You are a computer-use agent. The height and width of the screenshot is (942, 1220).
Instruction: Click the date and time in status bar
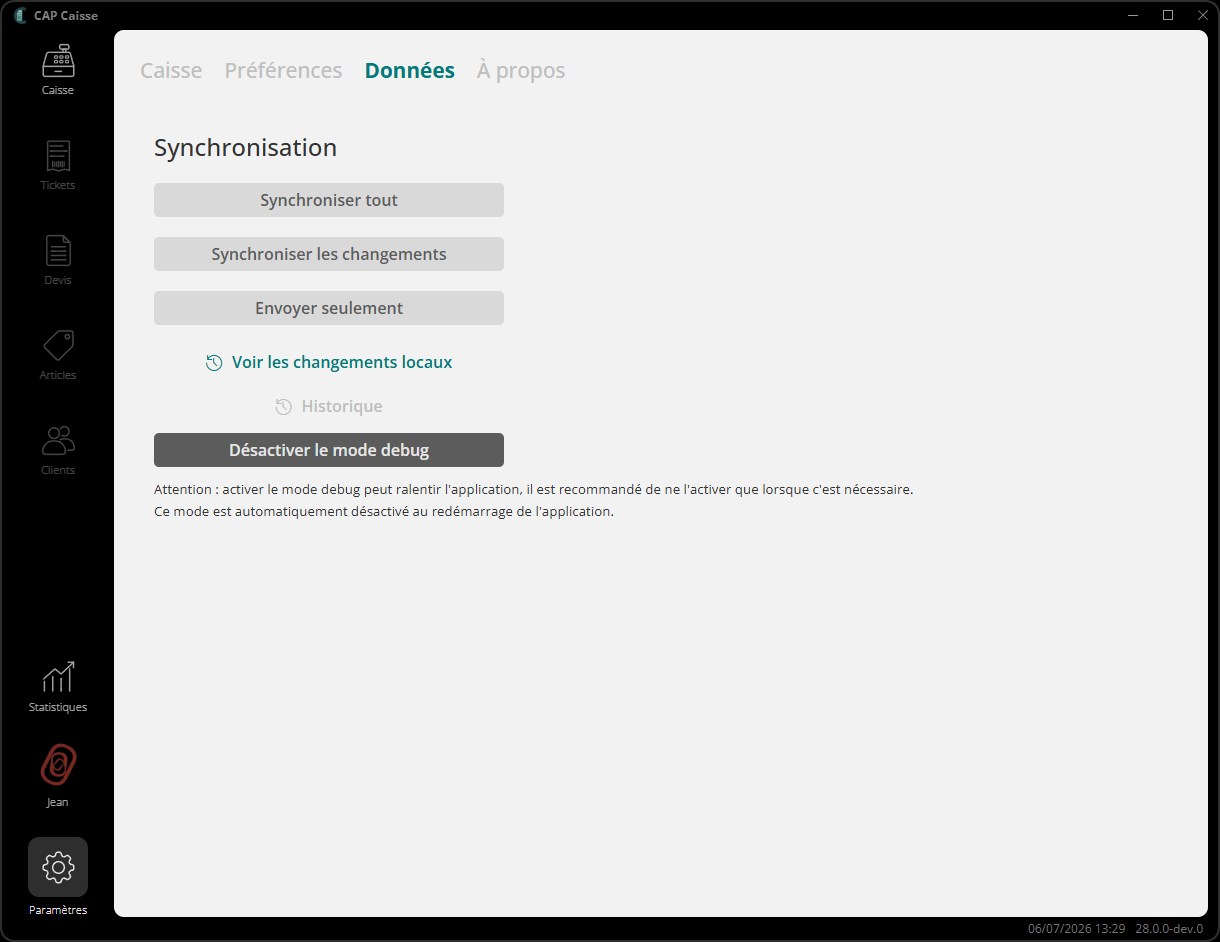click(1076, 930)
